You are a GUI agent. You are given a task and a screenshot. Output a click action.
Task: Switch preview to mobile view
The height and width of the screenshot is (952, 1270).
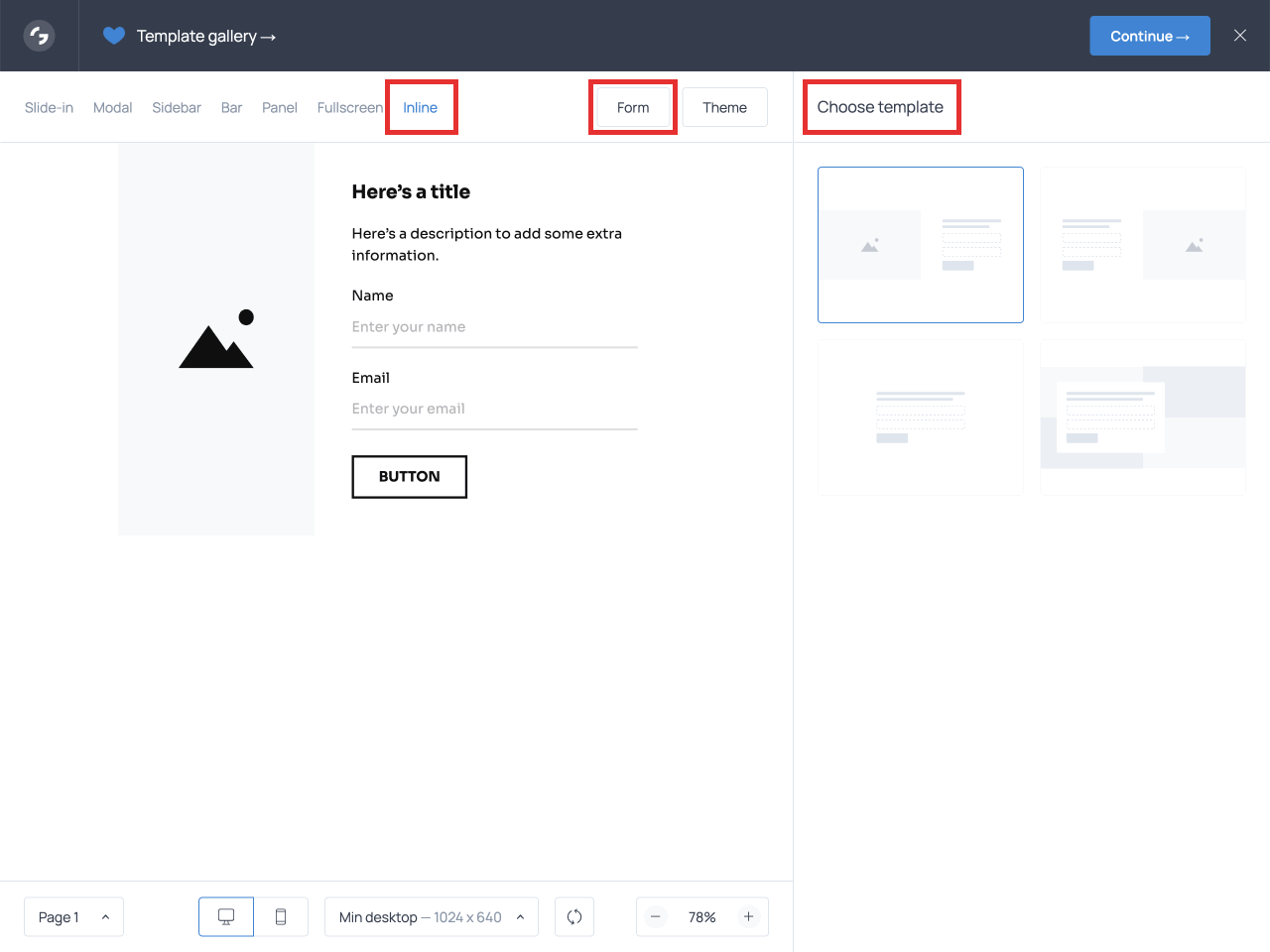[x=281, y=916]
